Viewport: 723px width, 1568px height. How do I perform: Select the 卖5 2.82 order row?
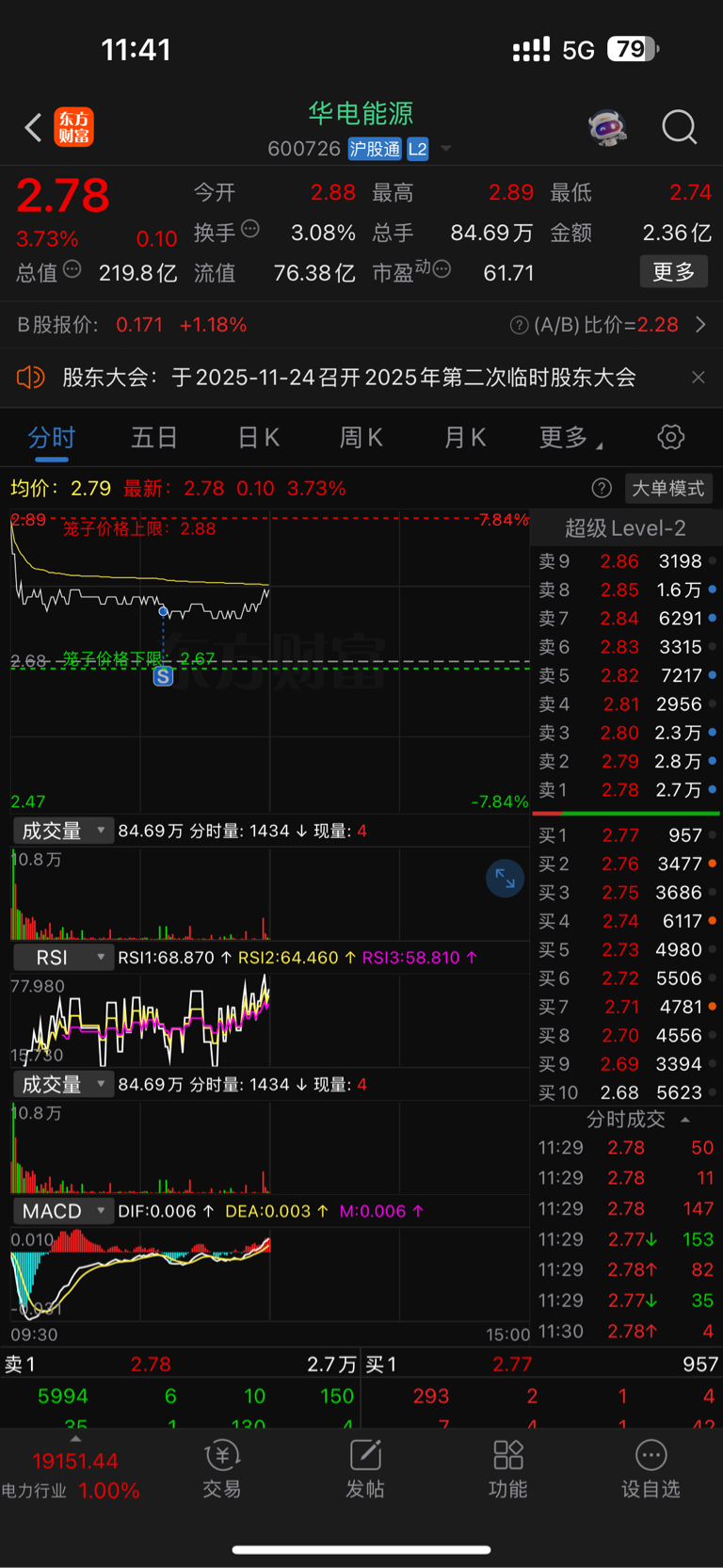[626, 675]
